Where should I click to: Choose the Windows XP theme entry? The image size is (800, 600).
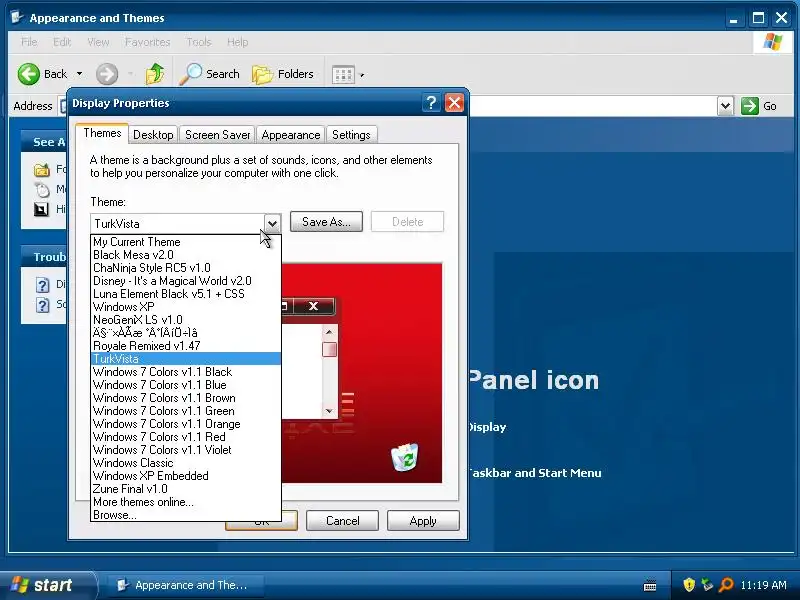pos(186,307)
